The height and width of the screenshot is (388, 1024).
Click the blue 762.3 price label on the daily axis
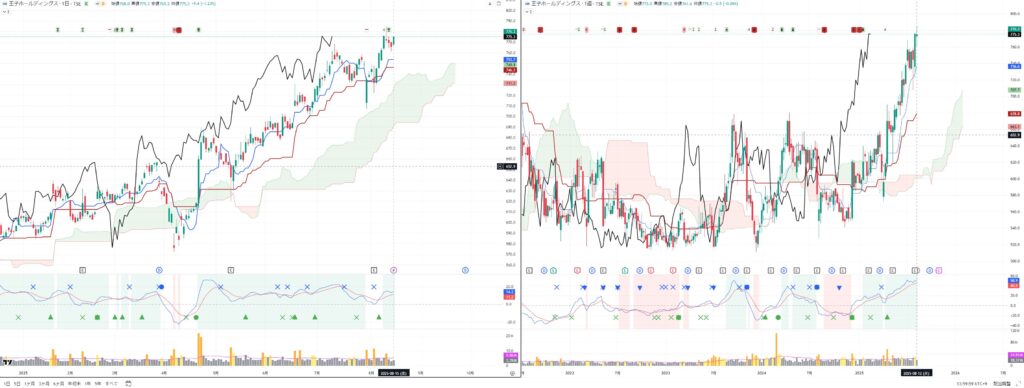pos(510,59)
